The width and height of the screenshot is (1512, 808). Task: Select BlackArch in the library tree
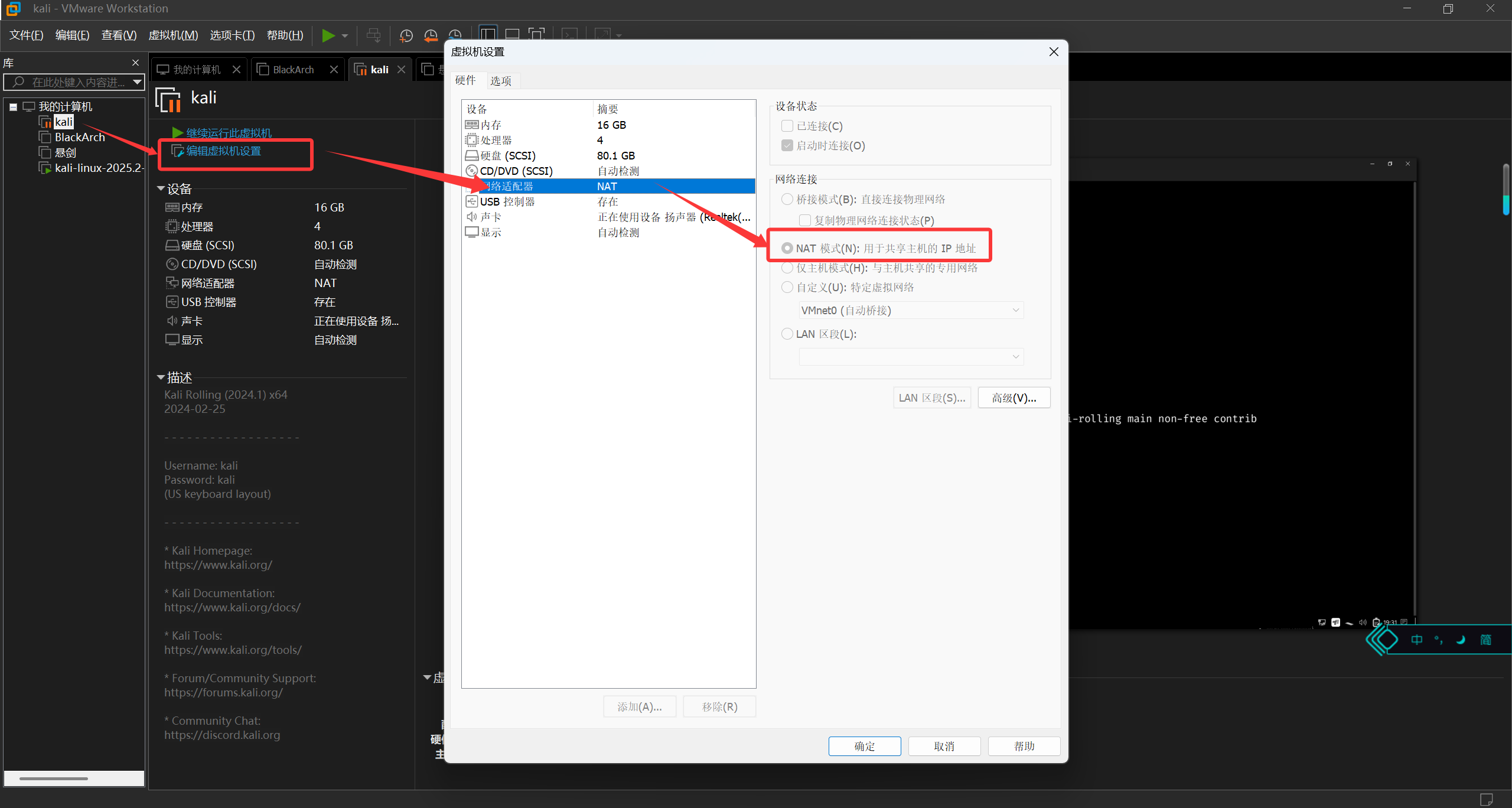point(80,137)
